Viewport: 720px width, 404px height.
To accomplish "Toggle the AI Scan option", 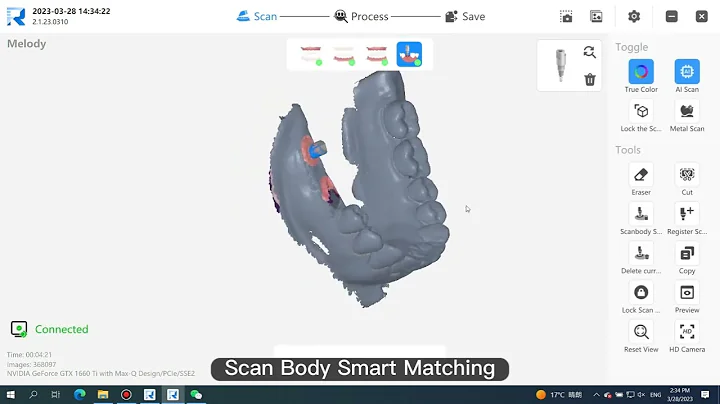I will 687,72.
